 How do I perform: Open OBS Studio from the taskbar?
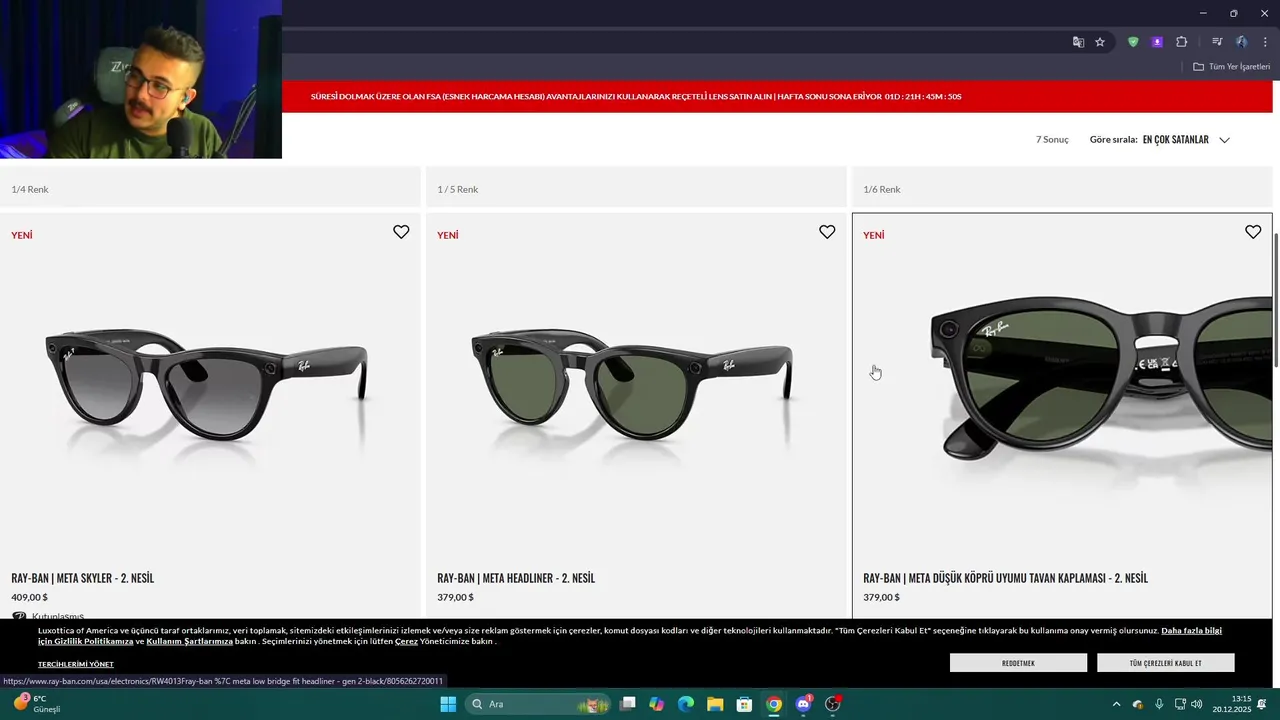832,704
